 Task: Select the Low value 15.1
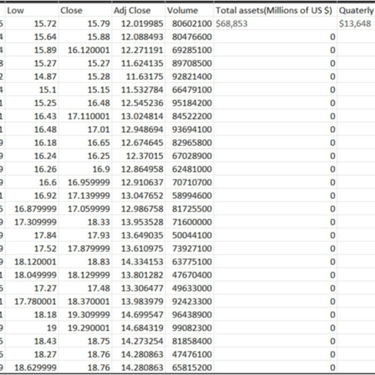coord(48,90)
